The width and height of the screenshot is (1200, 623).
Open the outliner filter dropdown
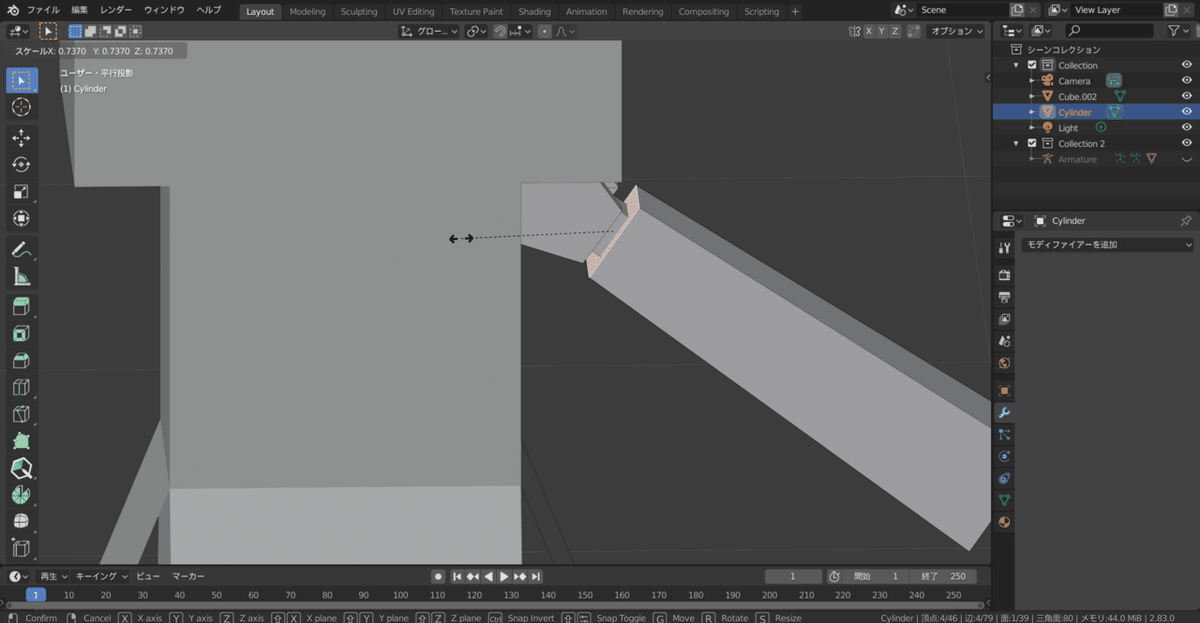pyautogui.click(x=1179, y=31)
